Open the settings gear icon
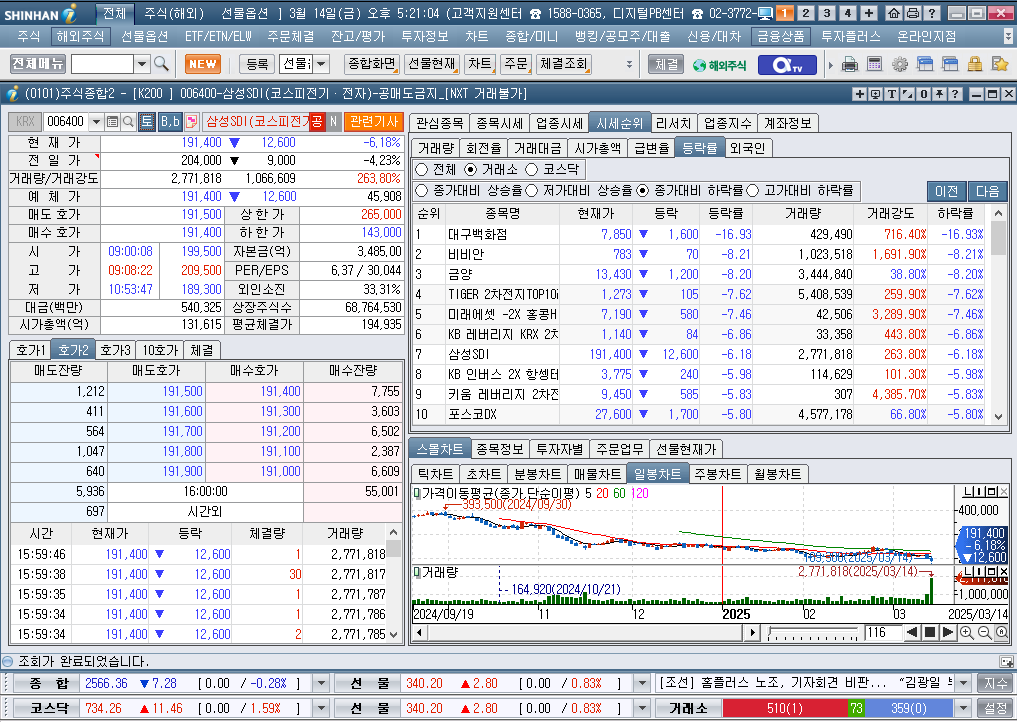Screen dimensions: 1017x722 [900, 64]
